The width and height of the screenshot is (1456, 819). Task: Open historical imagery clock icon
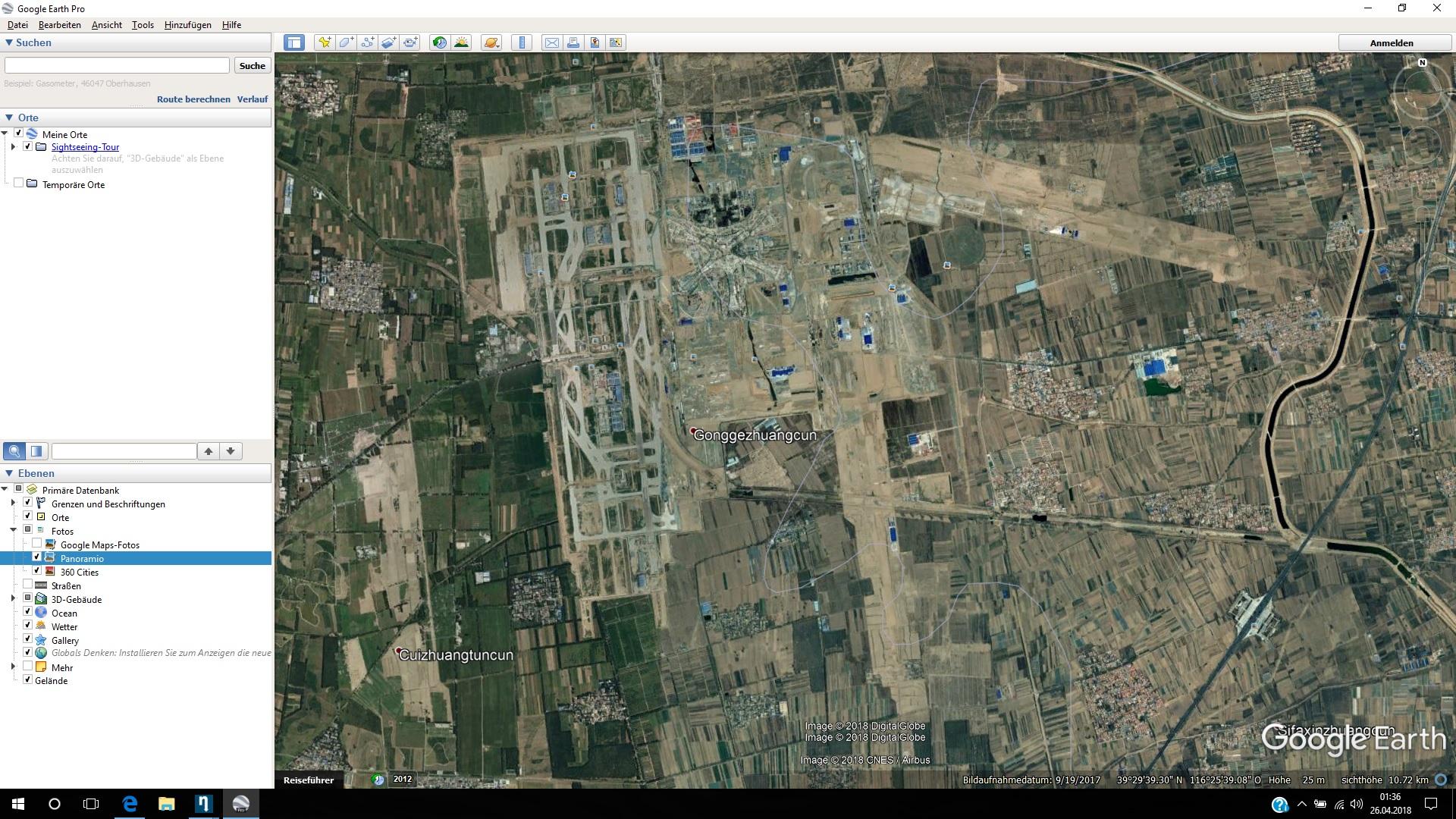[x=440, y=42]
